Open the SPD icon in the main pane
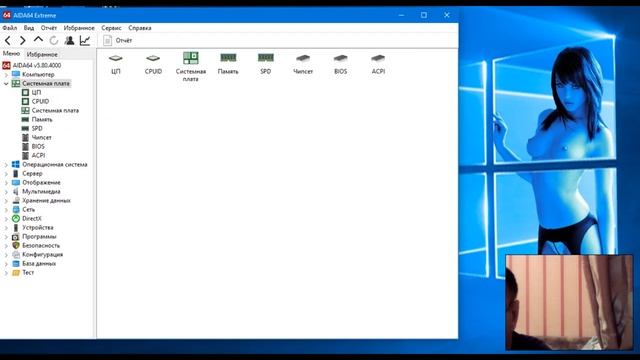640x360 pixels. coord(266,64)
